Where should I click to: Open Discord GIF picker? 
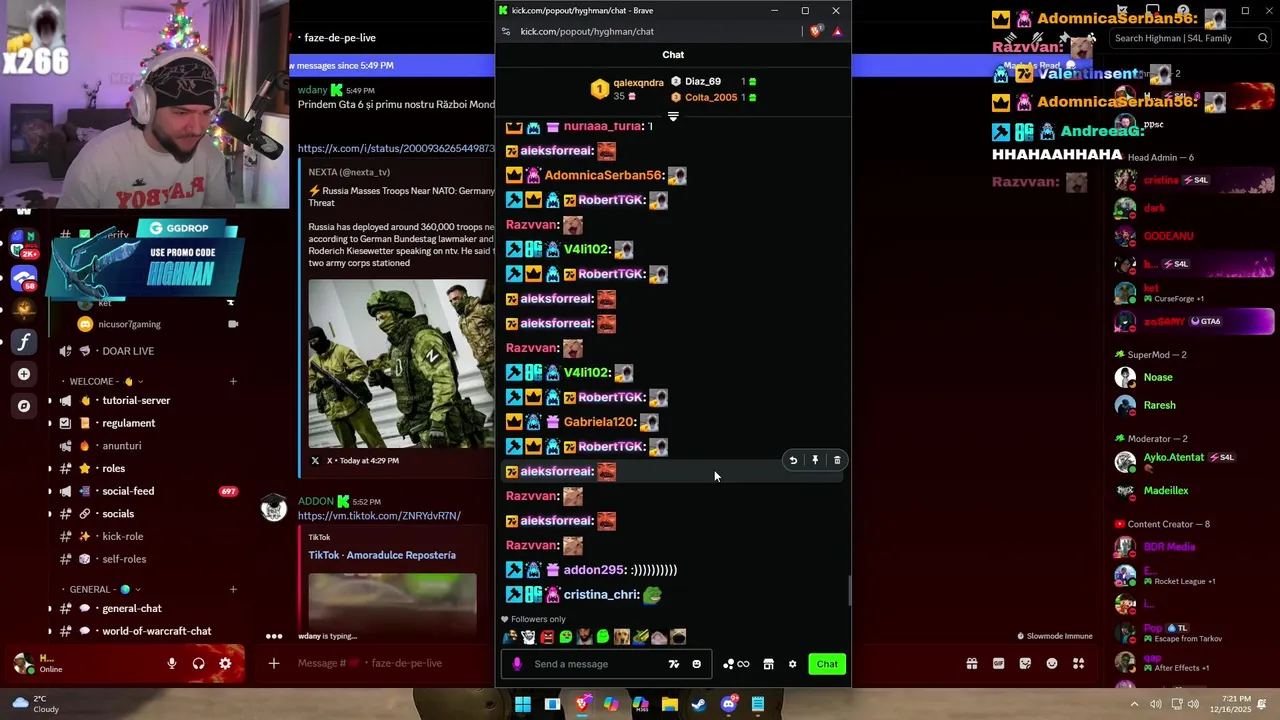(x=998, y=663)
